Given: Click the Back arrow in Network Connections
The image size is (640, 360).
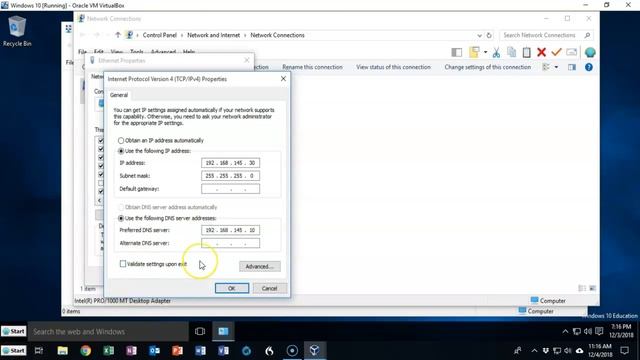Looking at the screenshot, I should pos(82,35).
